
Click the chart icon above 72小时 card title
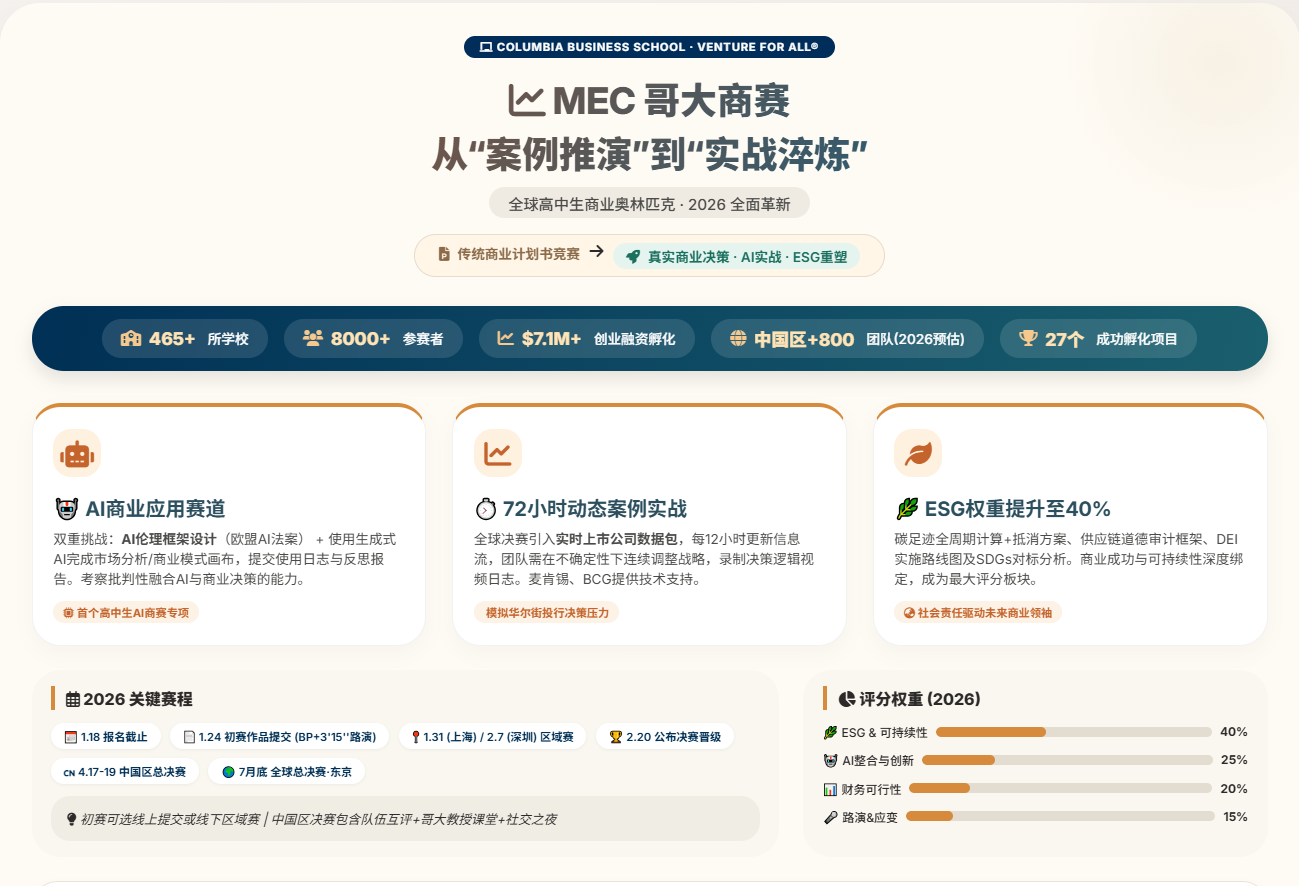click(497, 454)
